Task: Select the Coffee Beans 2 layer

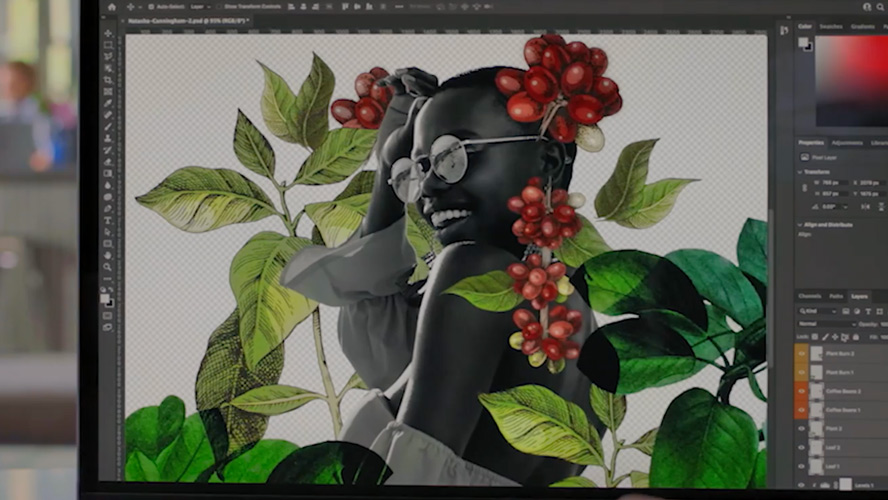Action: [845, 391]
